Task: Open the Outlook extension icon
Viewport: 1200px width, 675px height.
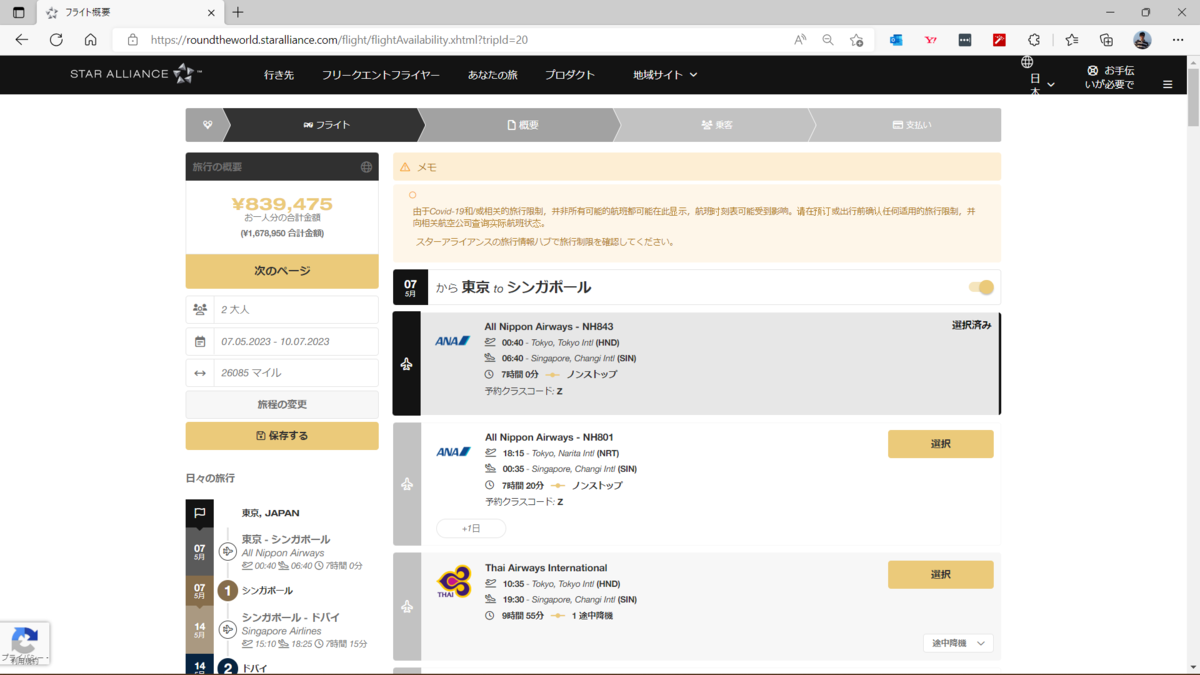Action: (x=896, y=40)
